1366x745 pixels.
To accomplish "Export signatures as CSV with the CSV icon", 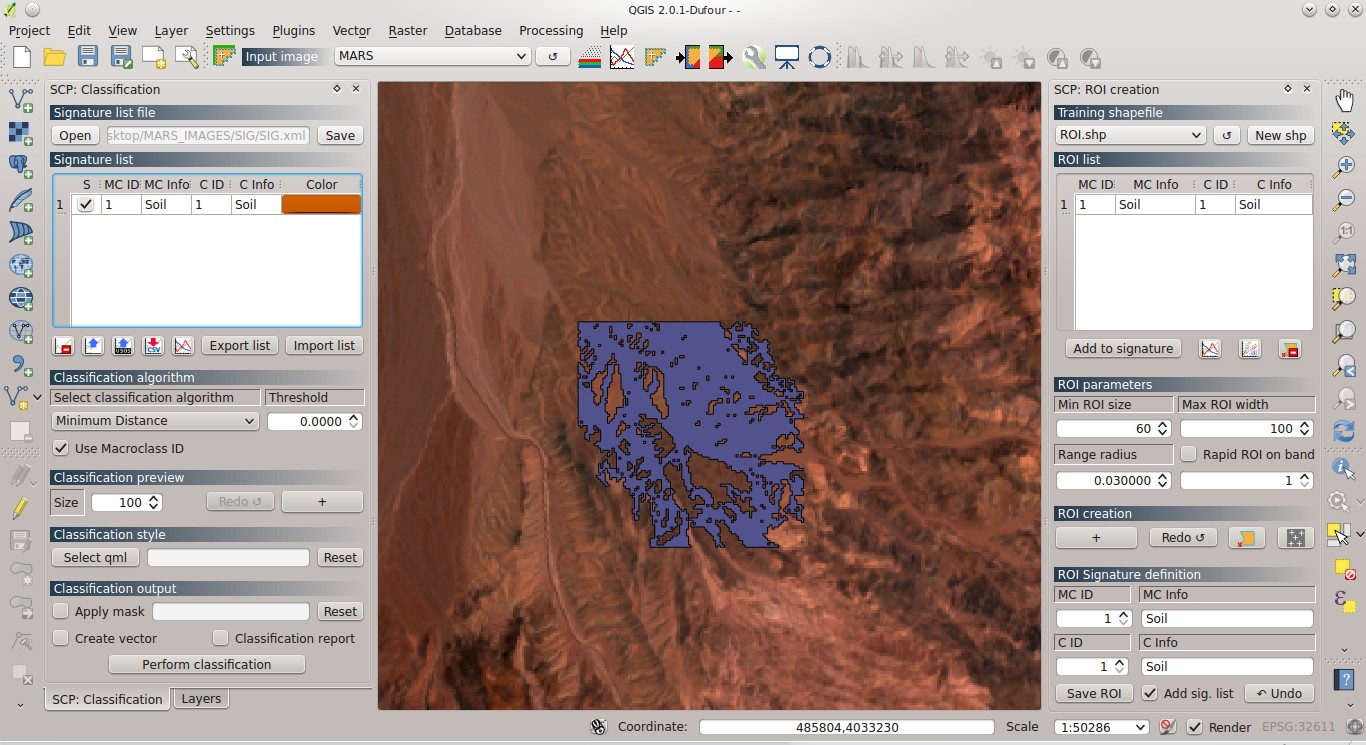I will [x=153, y=345].
